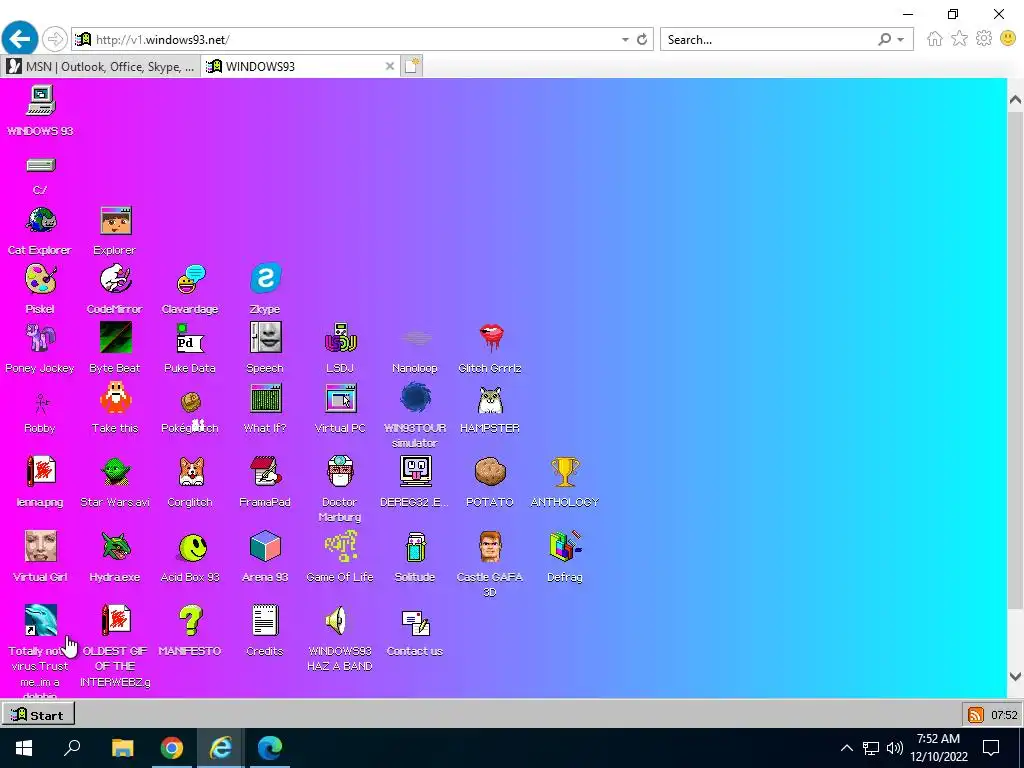The width and height of the screenshot is (1024, 768).
Task: Open Game Of Life icon
Action: click(x=340, y=546)
